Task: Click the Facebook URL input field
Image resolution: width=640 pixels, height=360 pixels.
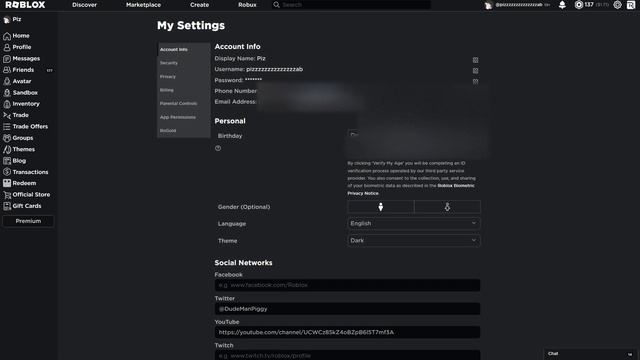Action: coord(347,285)
